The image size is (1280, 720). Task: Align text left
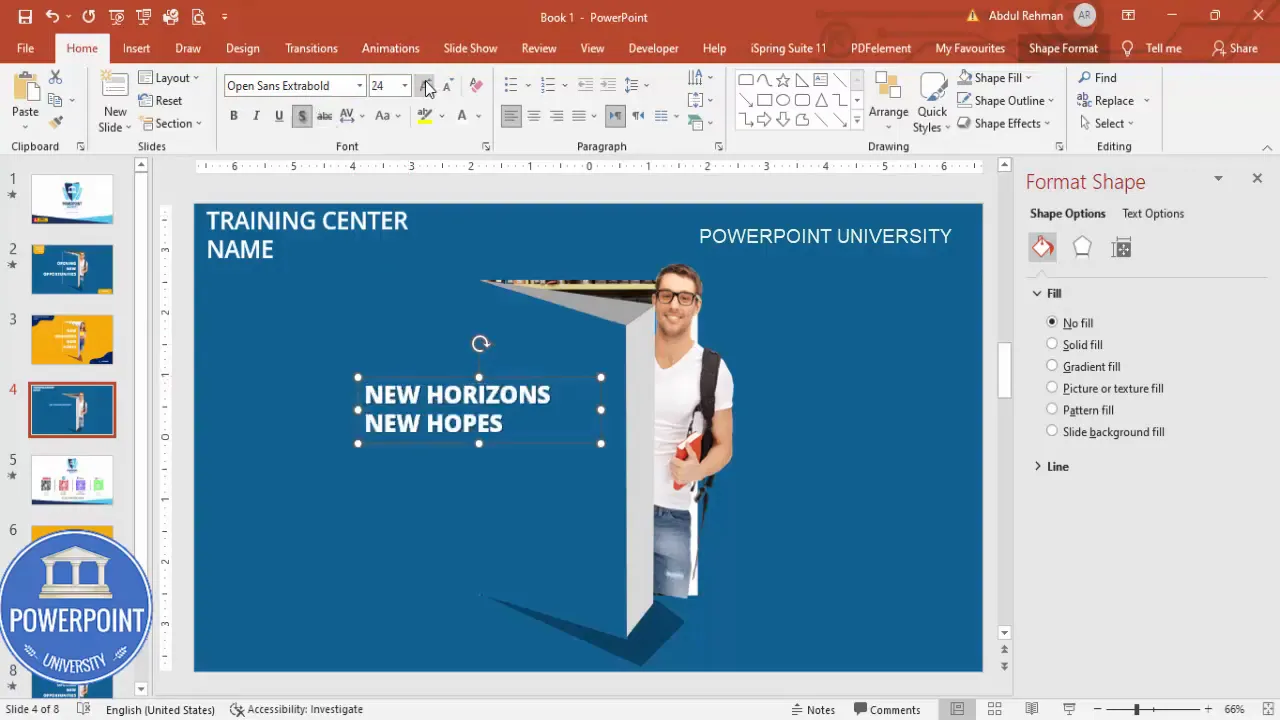click(x=511, y=116)
